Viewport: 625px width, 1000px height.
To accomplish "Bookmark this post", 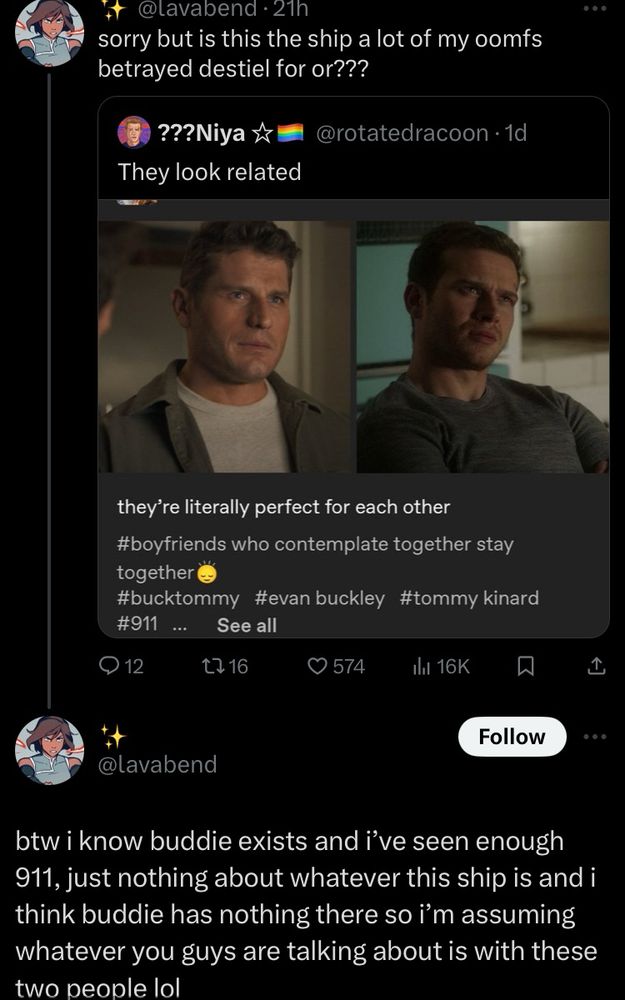I will coord(525,666).
